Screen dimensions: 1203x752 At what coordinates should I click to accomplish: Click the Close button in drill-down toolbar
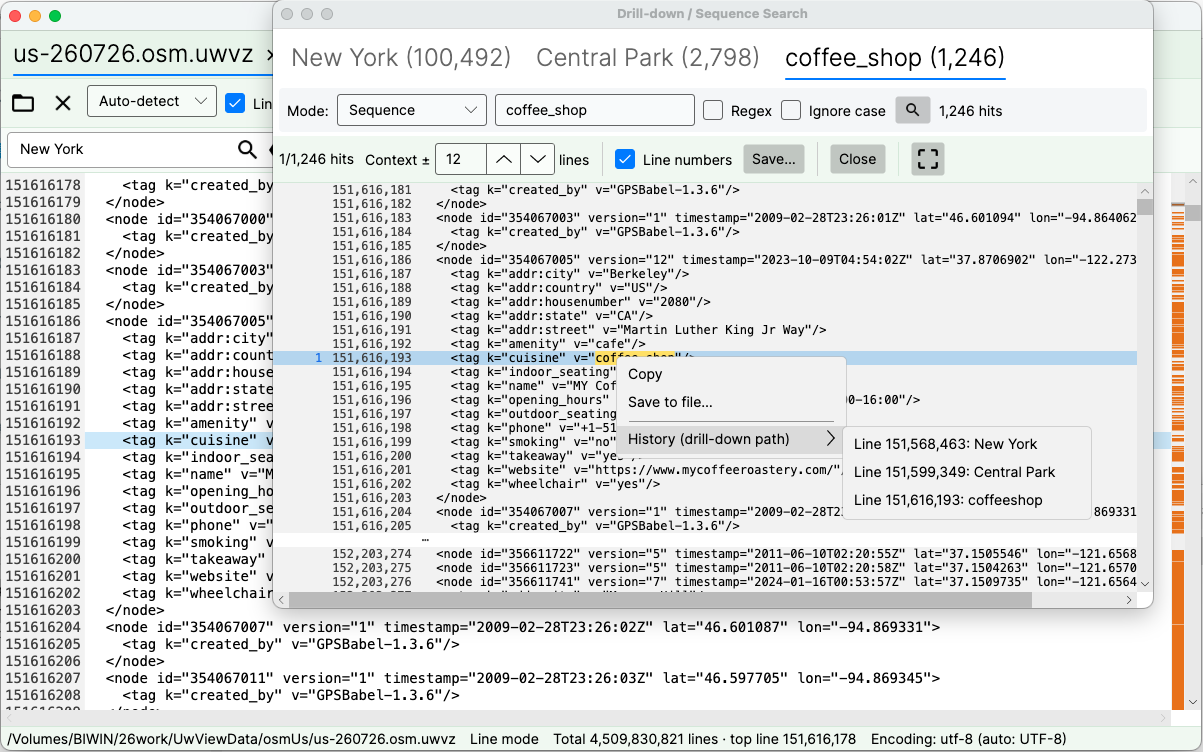click(857, 159)
